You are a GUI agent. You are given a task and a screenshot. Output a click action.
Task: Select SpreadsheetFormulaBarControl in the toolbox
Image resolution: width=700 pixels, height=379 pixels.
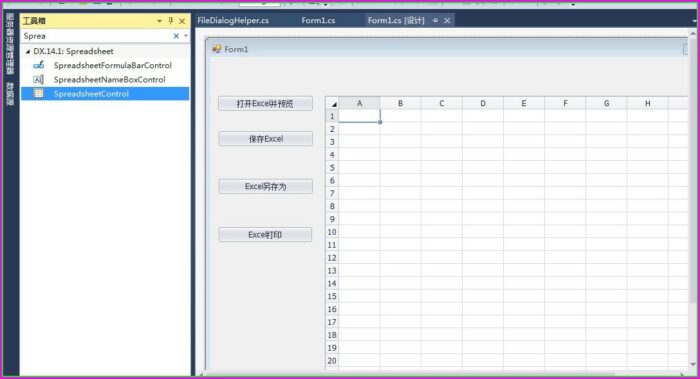click(x=105, y=65)
